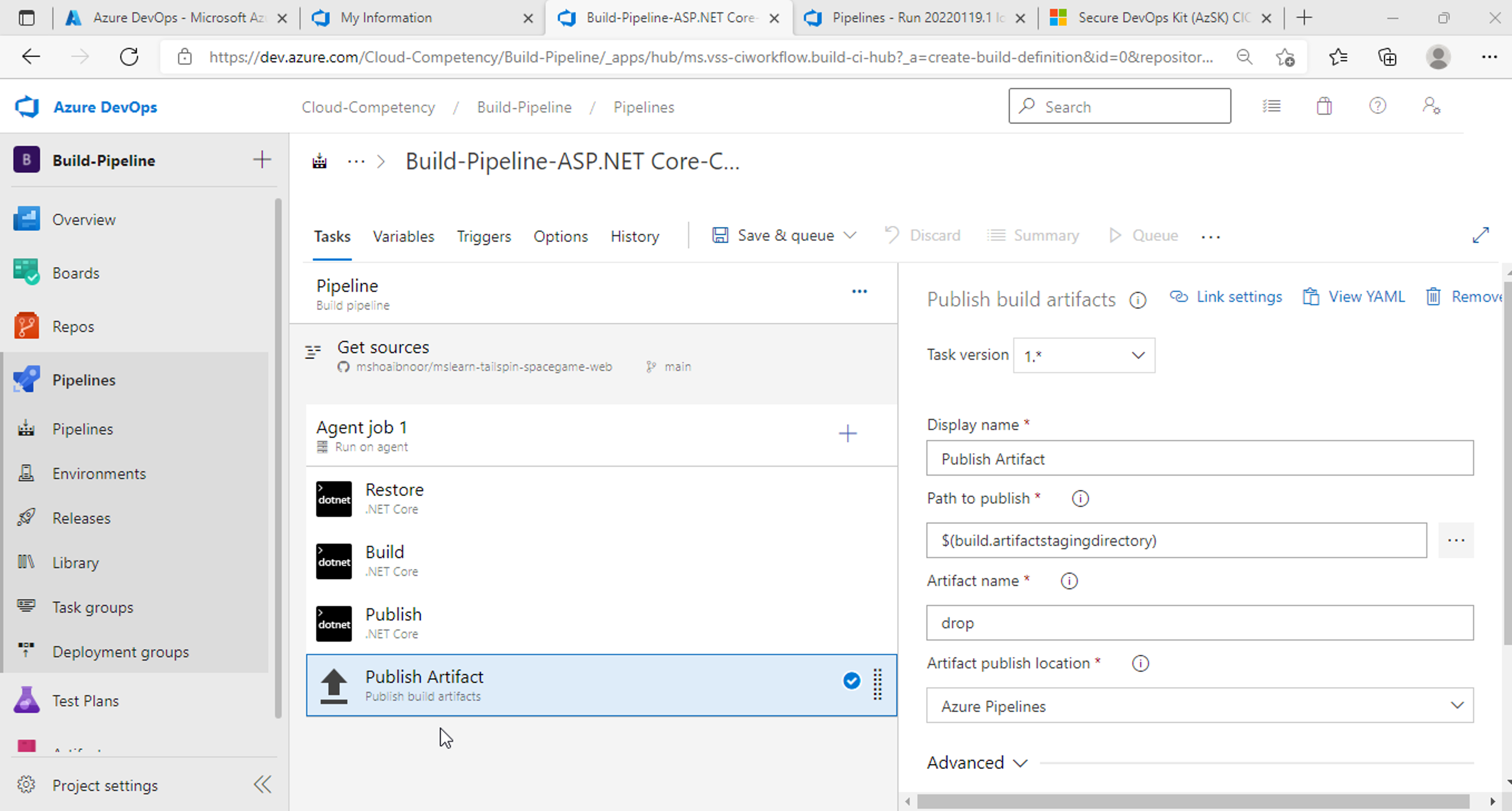Open breadcrumb ellipsis before pipeline name
Screen dimensions: 1512x811
coord(356,161)
